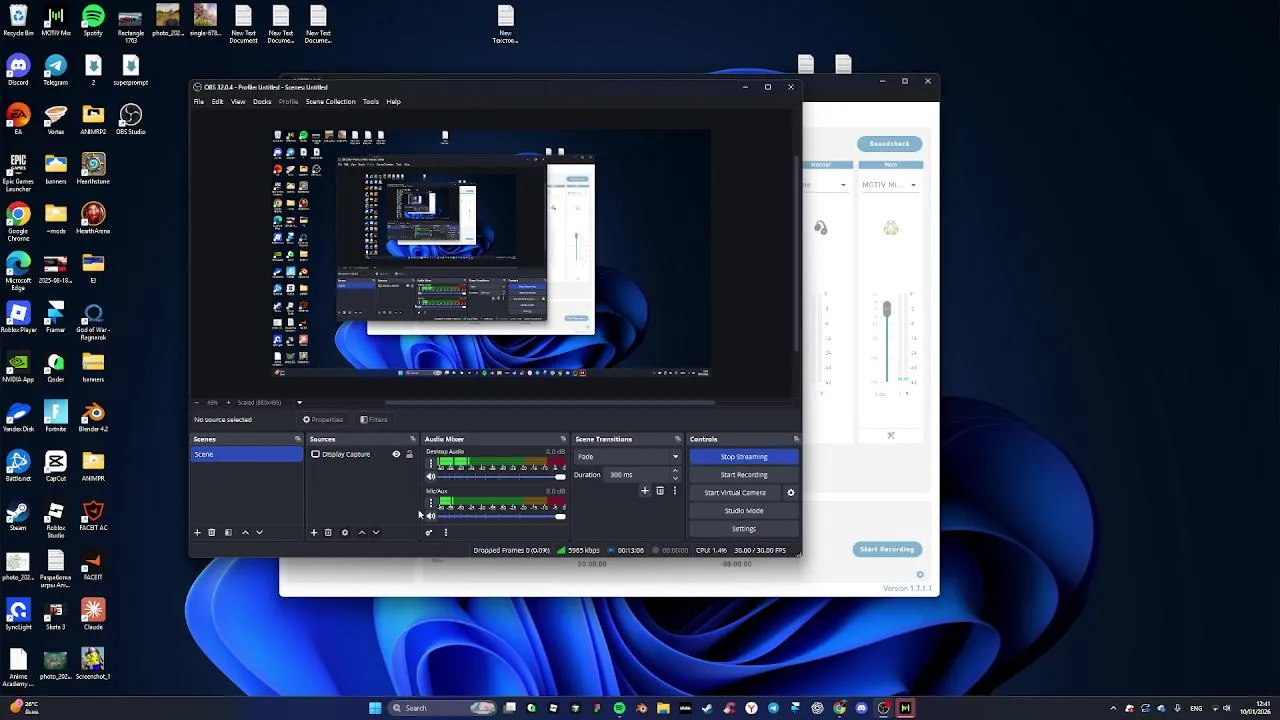Enable Studio Mode
1280x720 pixels.
pyautogui.click(x=744, y=510)
